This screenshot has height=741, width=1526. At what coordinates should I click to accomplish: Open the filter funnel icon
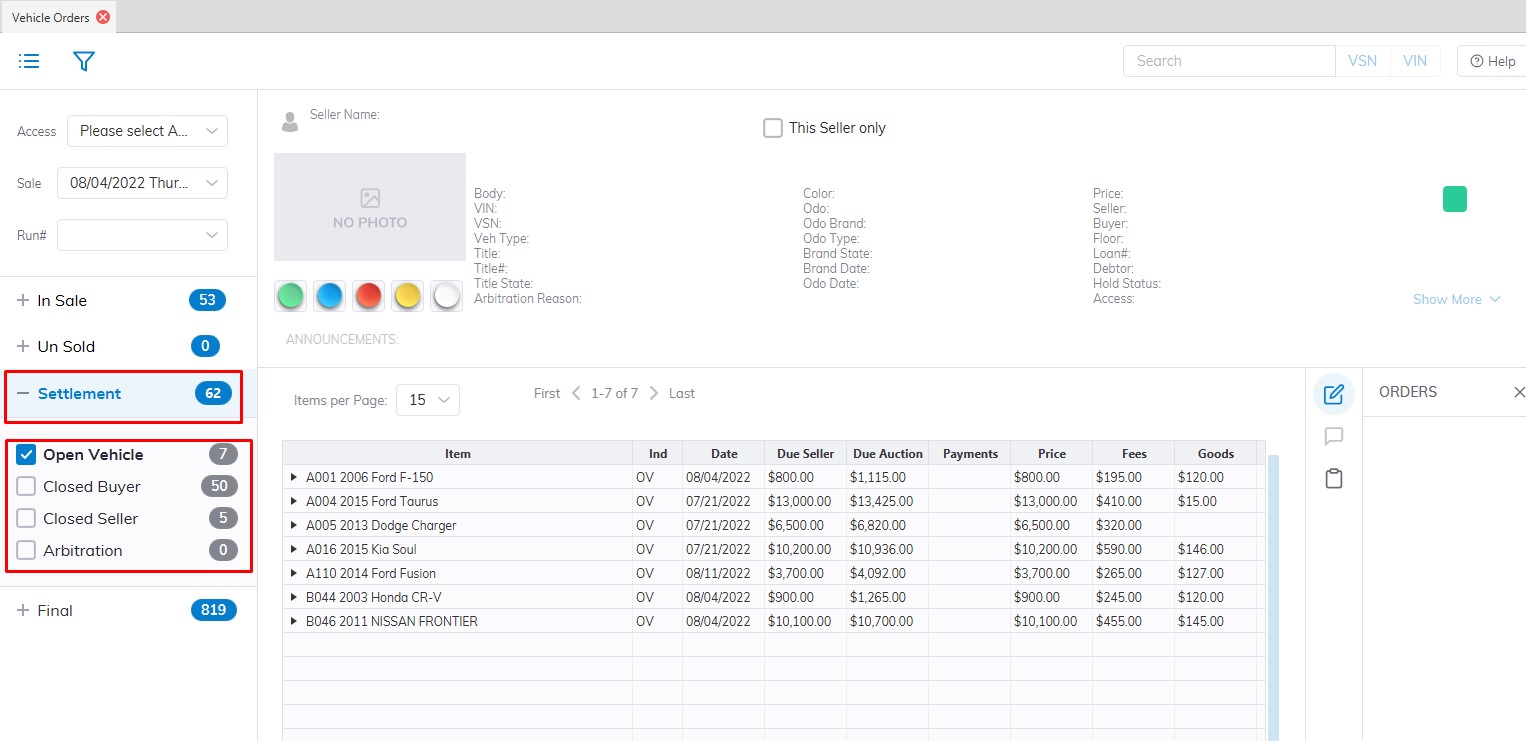(x=84, y=61)
